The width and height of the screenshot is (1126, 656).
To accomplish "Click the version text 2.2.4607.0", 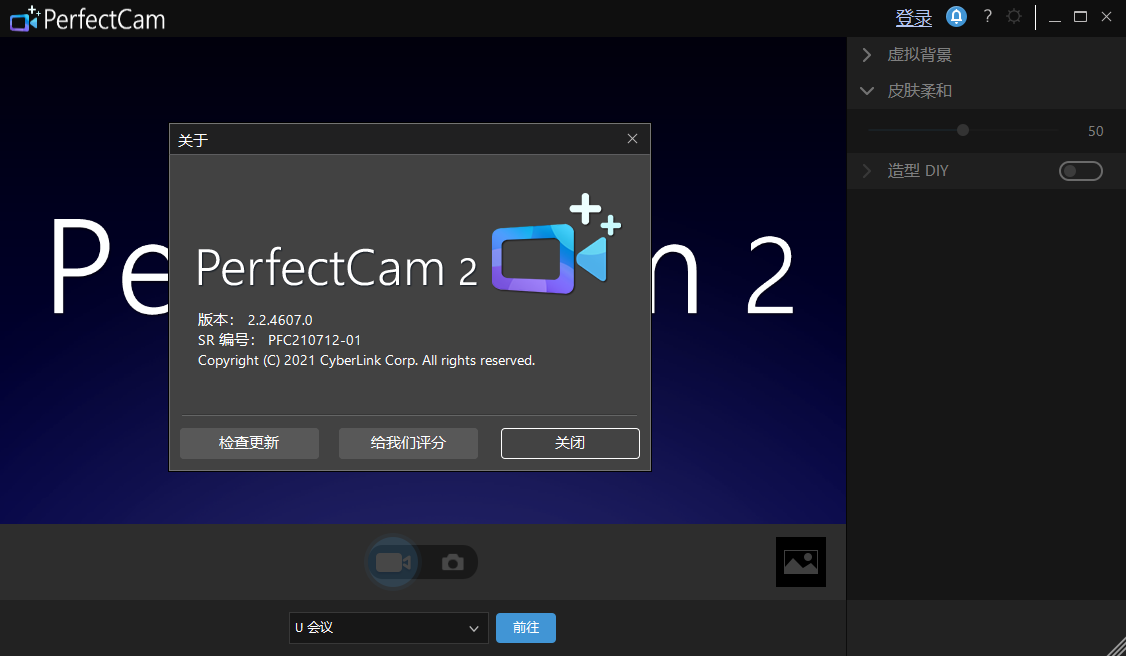I will [x=280, y=320].
